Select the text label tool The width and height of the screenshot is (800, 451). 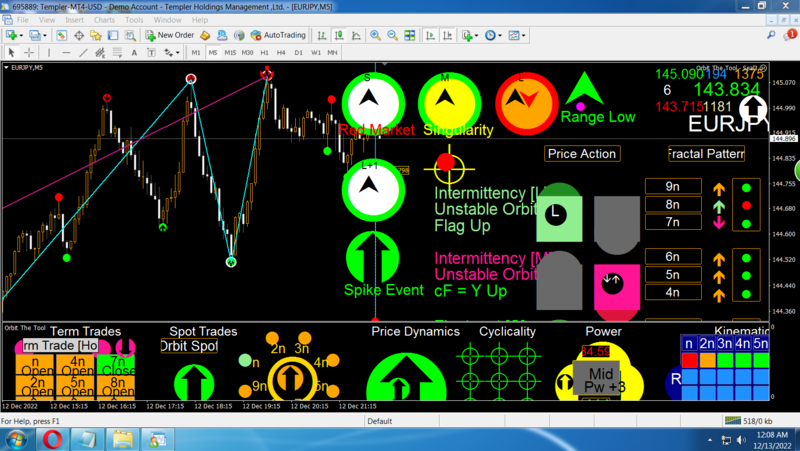[151, 53]
